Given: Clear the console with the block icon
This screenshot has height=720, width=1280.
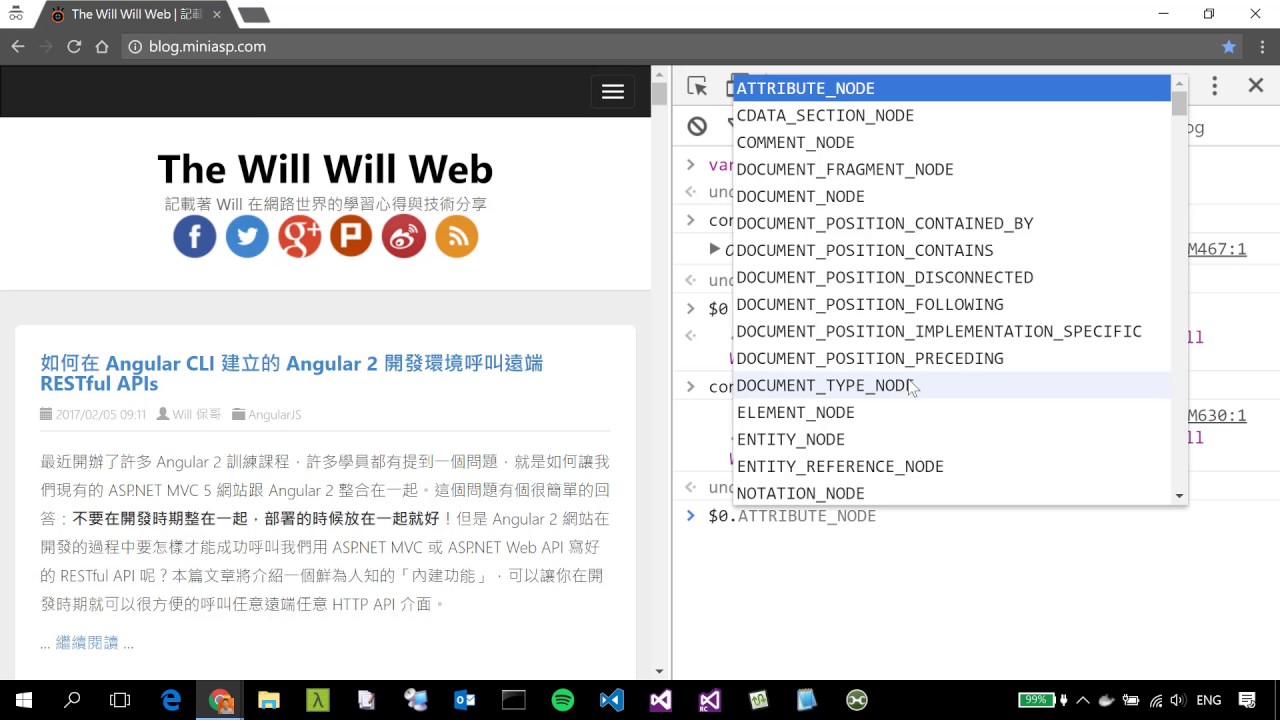Looking at the screenshot, I should (697, 126).
